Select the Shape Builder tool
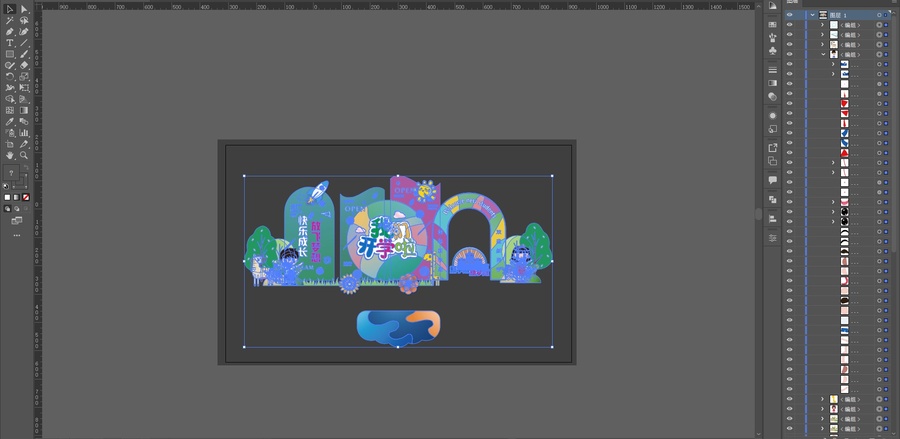Screen dimensions: 900x439 coord(10,99)
